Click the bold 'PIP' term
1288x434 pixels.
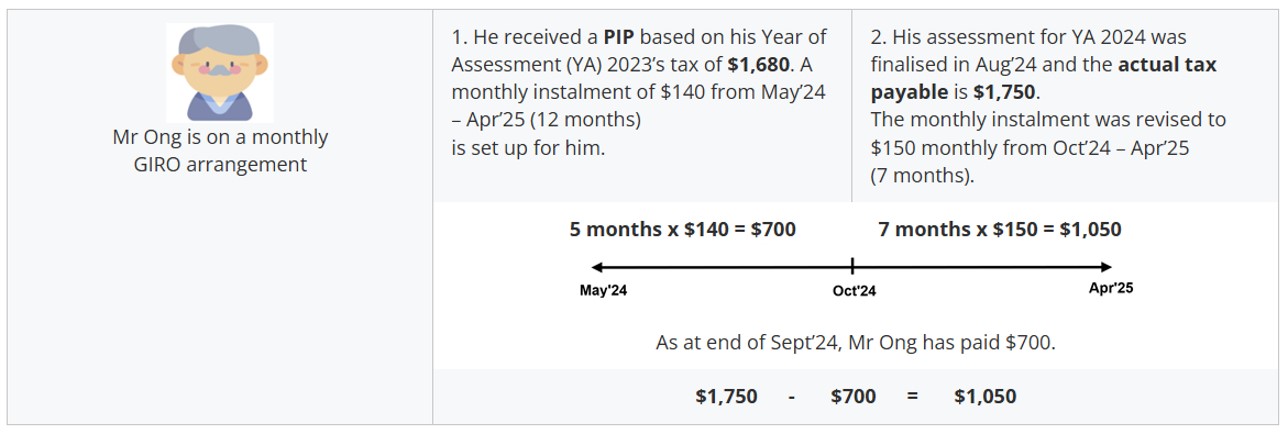click(618, 38)
